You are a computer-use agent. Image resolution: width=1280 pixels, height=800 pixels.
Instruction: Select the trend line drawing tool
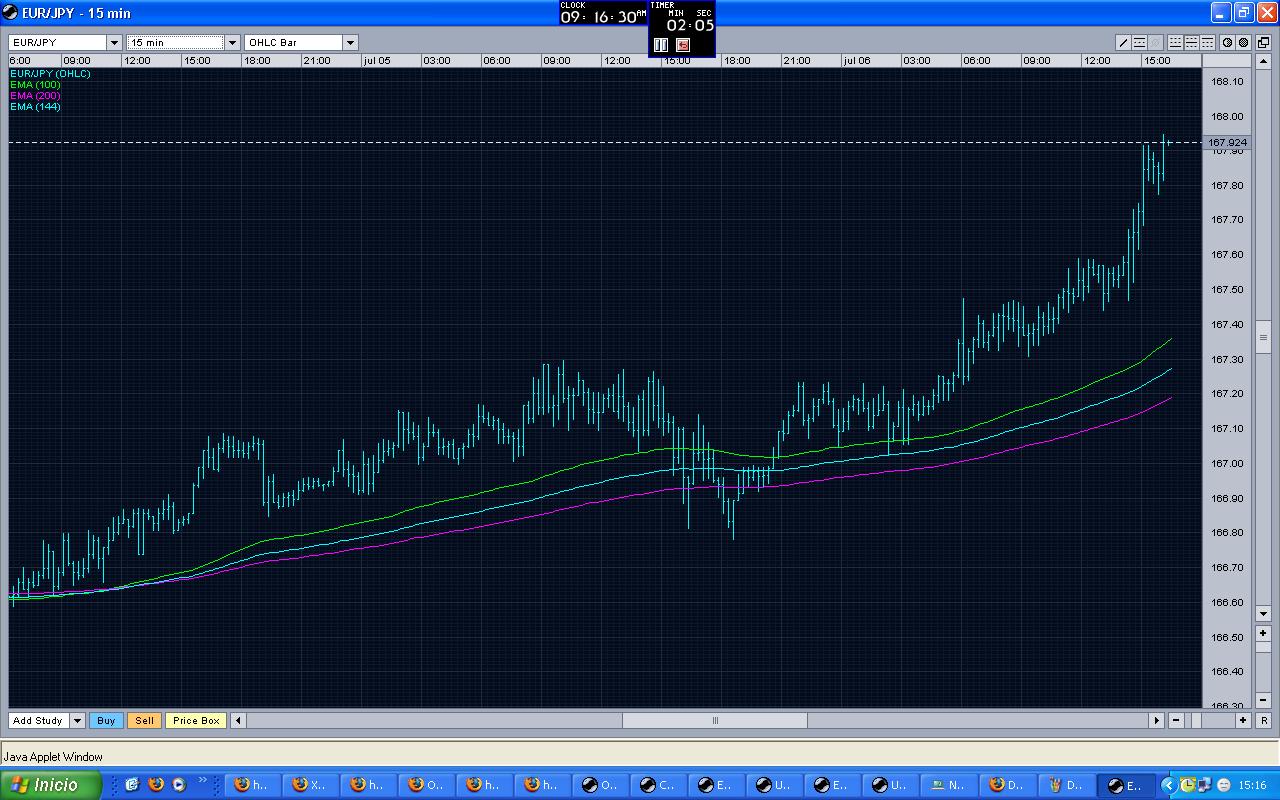click(x=1123, y=42)
